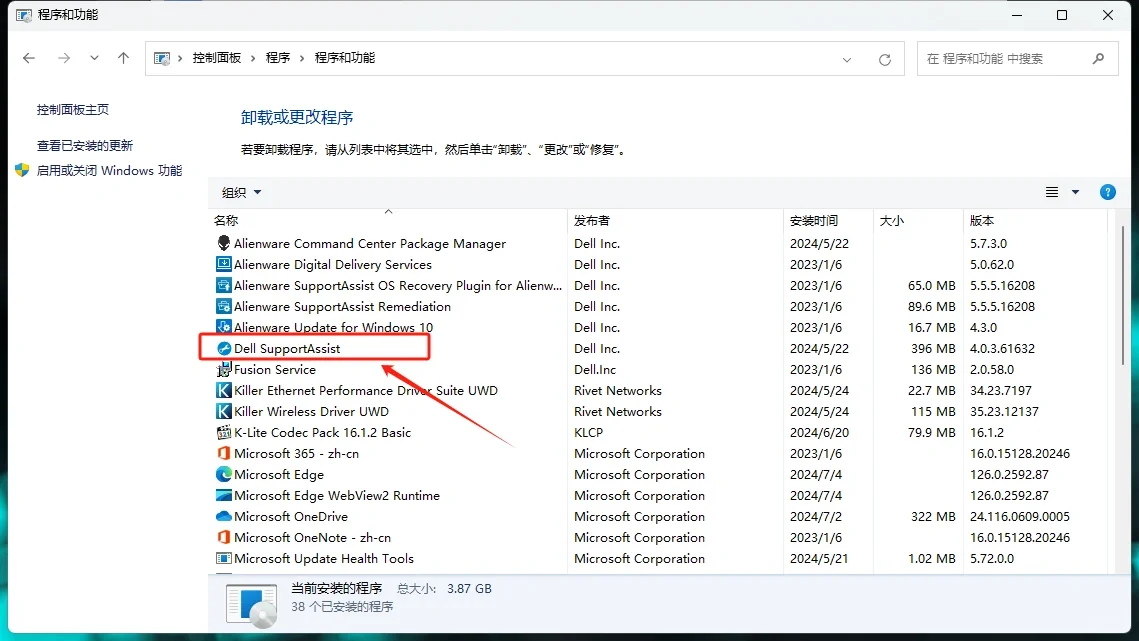Click the Microsoft 365 zh-cn icon
1139x641 pixels.
[224, 453]
